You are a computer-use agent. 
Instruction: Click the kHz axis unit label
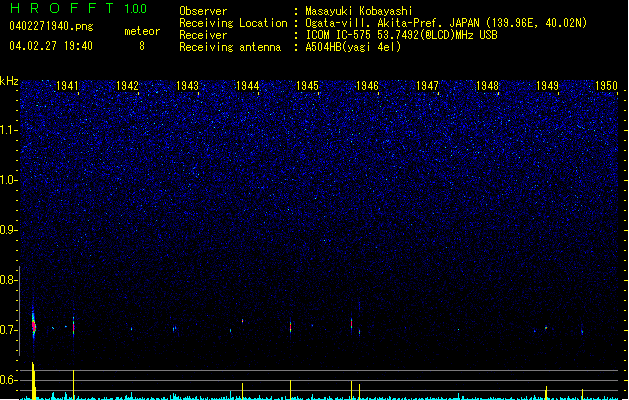tap(9, 81)
